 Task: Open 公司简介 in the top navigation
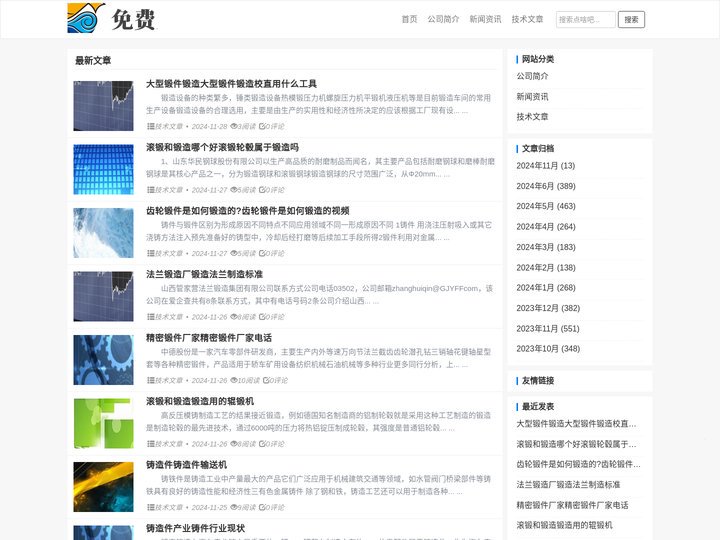(x=443, y=19)
